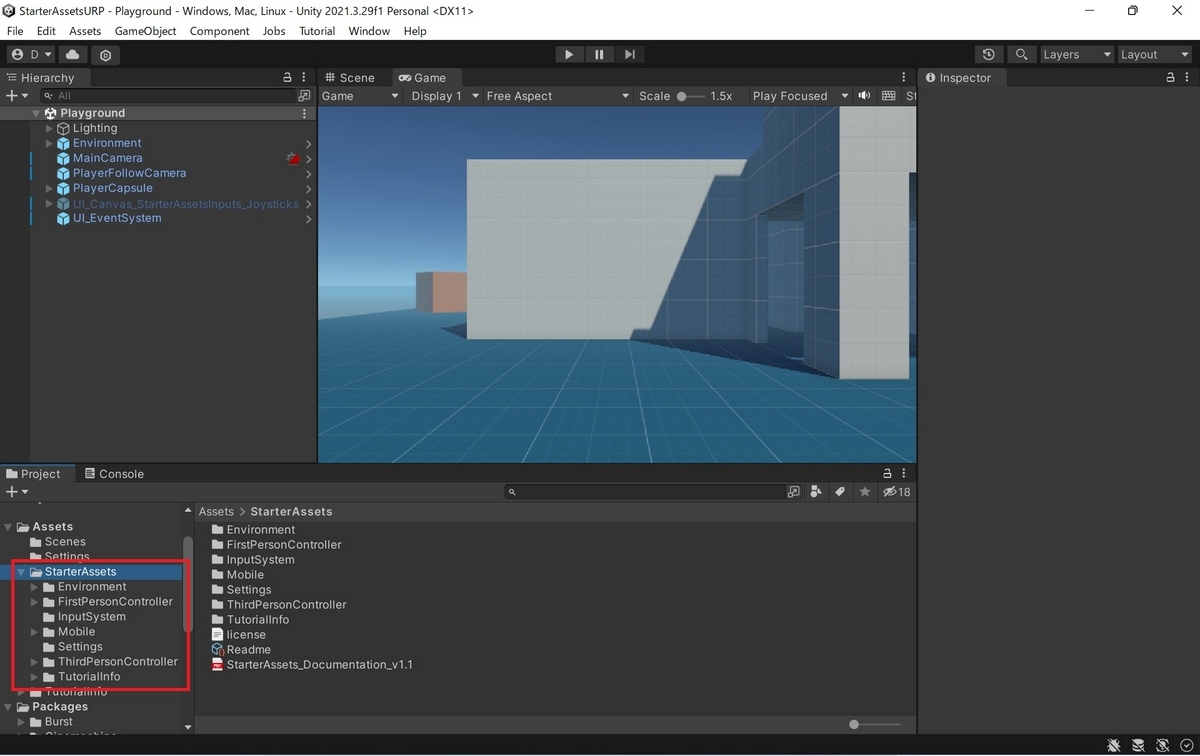The width and height of the screenshot is (1200, 756).
Task: Select the MainCamera cube icon
Action: 63,158
